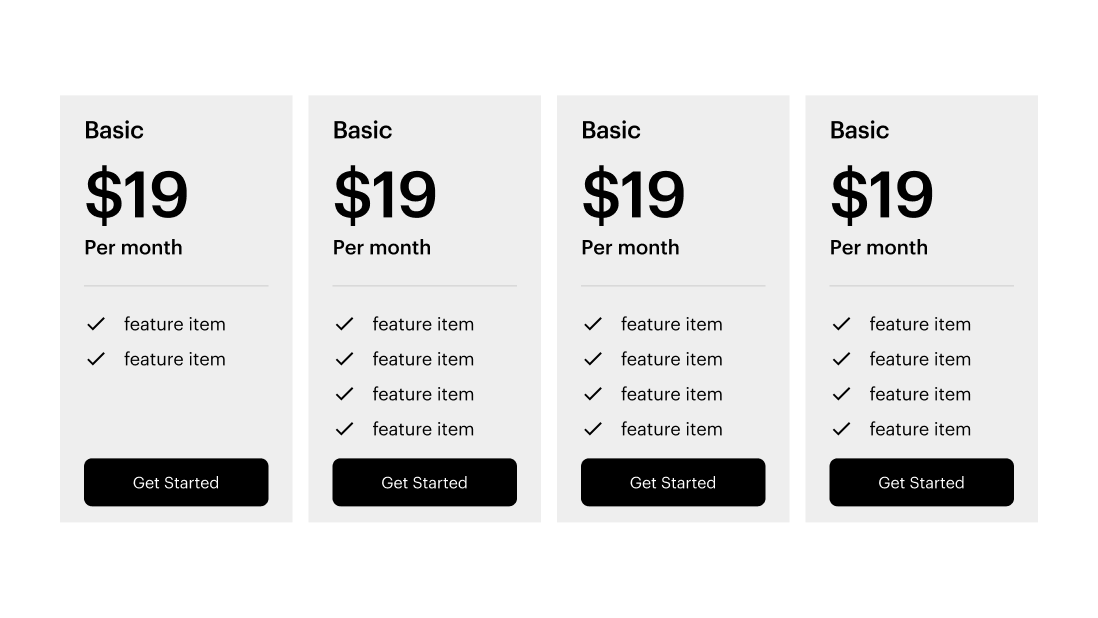Click the second feature item text in the first card
Screen dimensions: 1098x618
point(175,359)
